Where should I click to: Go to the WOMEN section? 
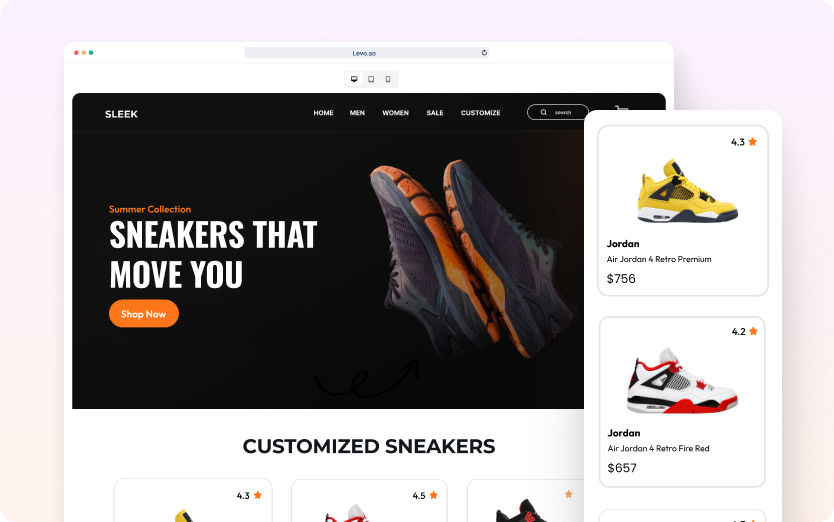click(x=396, y=113)
